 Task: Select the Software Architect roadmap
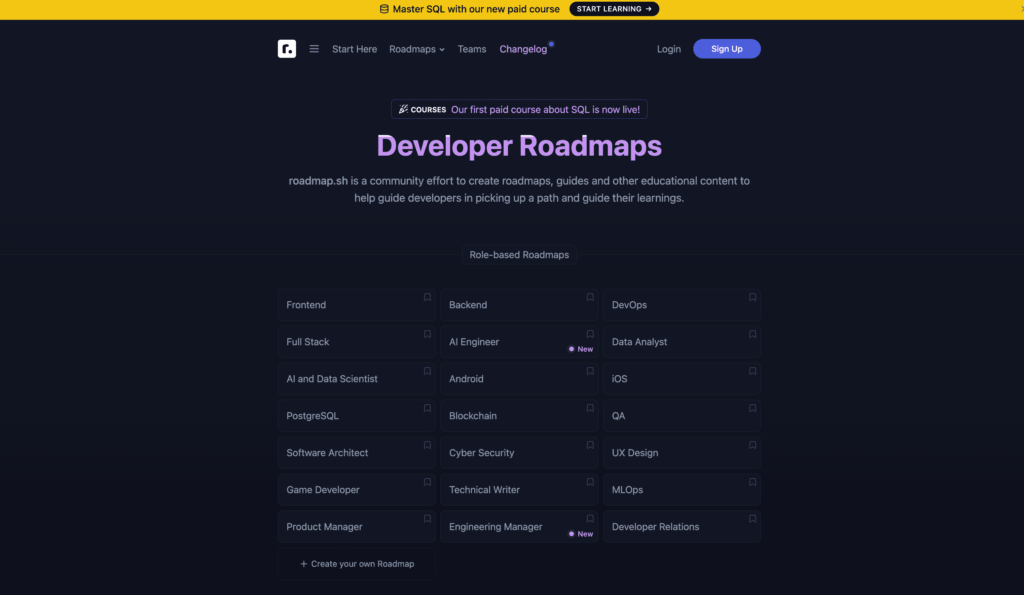pos(357,453)
